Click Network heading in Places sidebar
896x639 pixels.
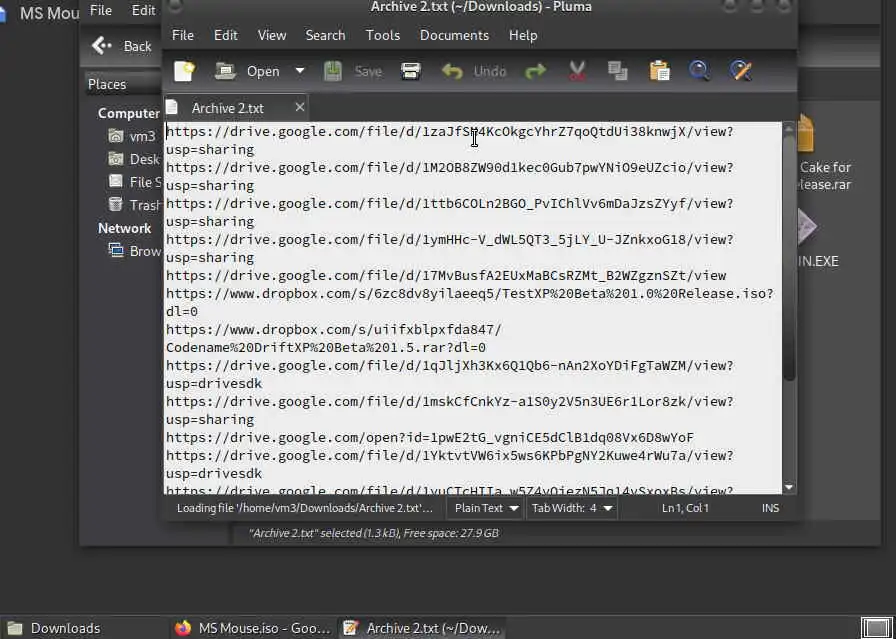[x=125, y=228]
